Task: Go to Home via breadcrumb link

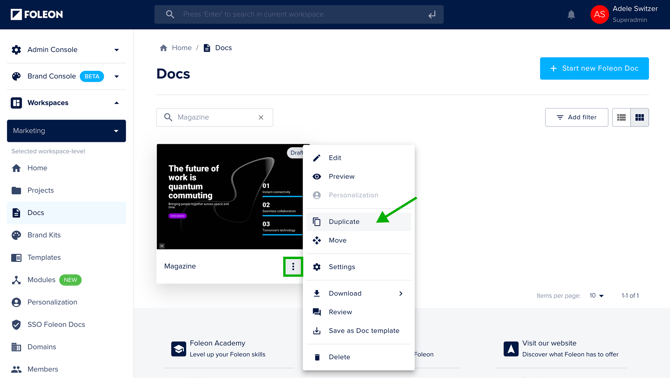Action: (182, 48)
